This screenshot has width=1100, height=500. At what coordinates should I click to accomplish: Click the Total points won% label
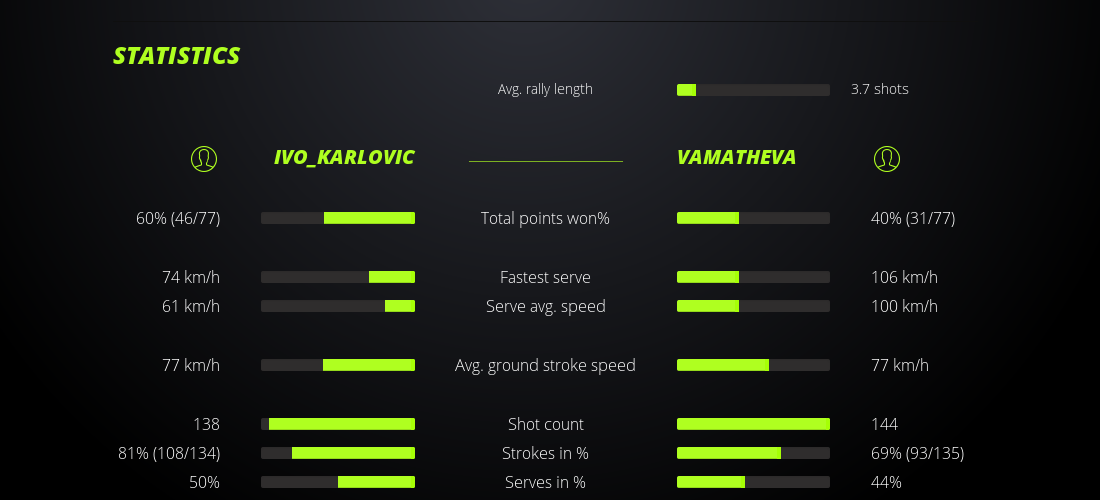click(x=545, y=218)
